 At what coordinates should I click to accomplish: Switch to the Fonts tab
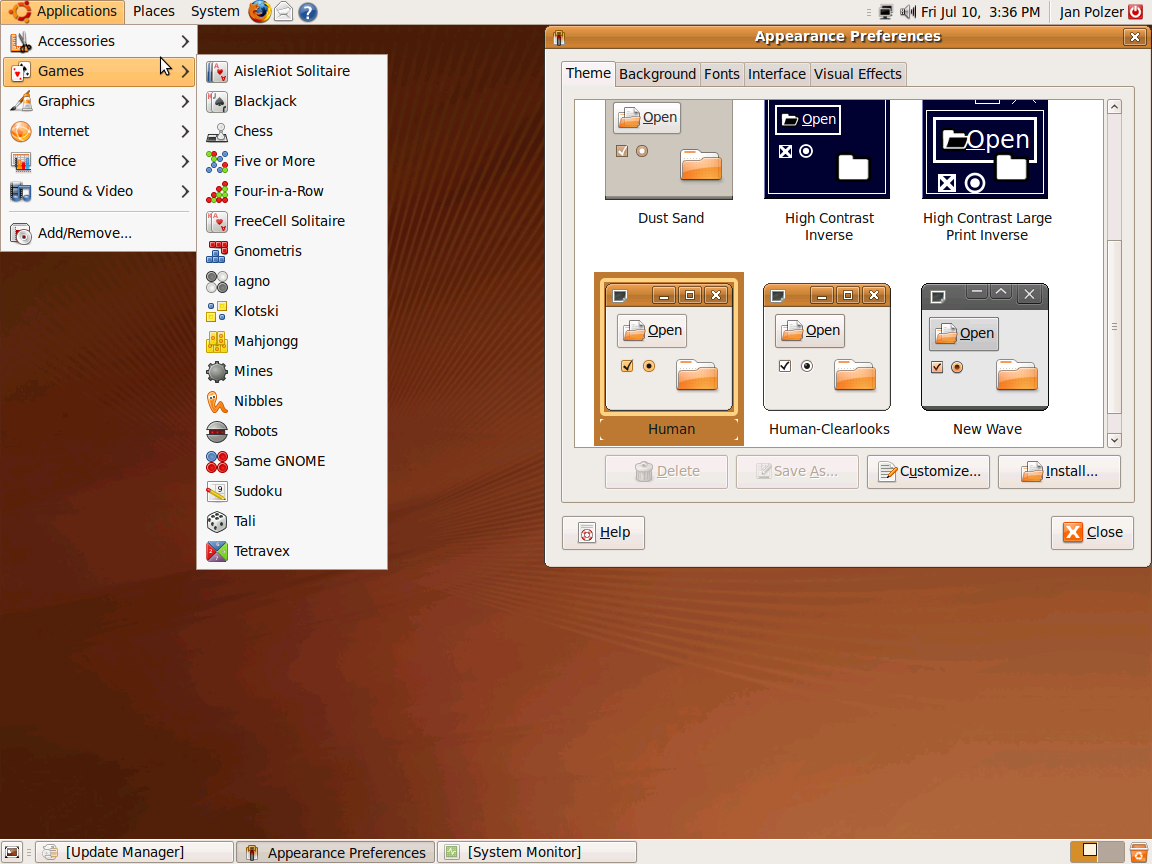(x=721, y=74)
